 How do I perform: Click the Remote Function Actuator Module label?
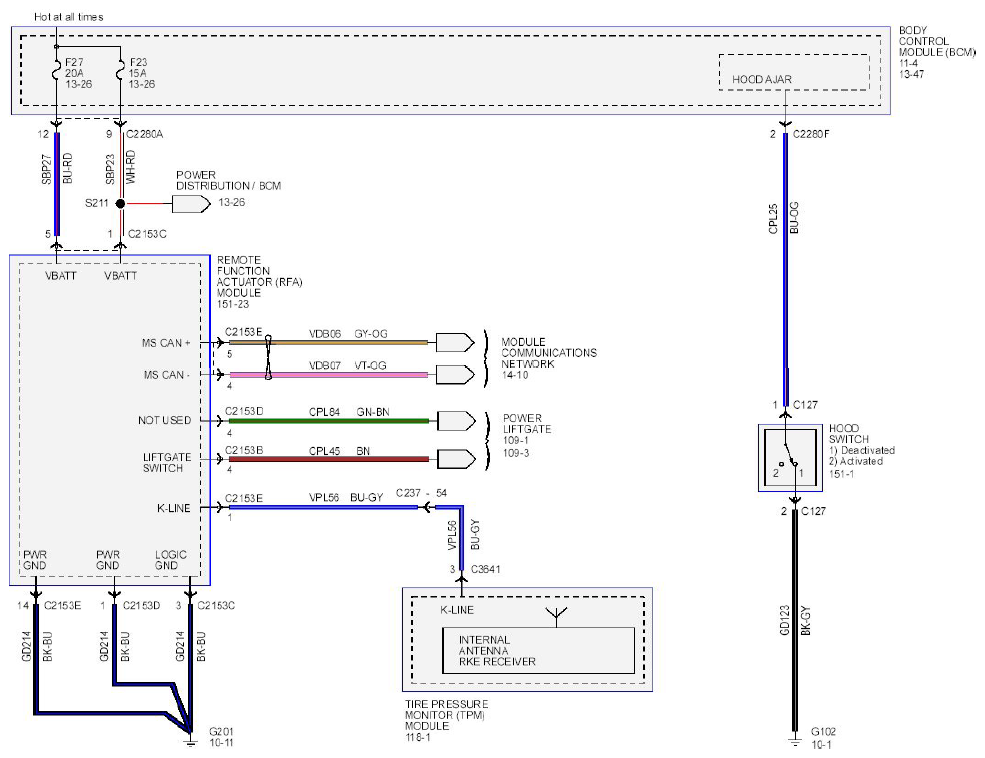pos(259,282)
